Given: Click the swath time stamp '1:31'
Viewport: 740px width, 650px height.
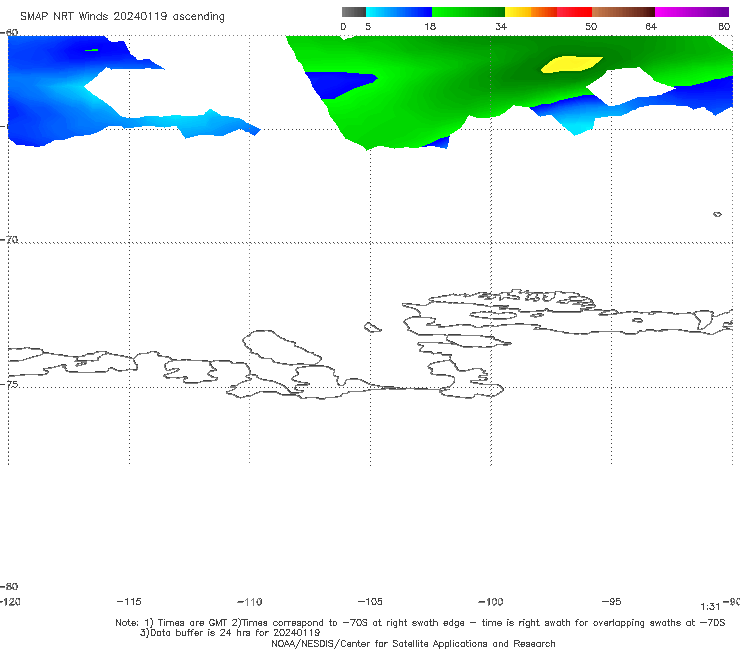Looking at the screenshot, I should coord(710,607).
